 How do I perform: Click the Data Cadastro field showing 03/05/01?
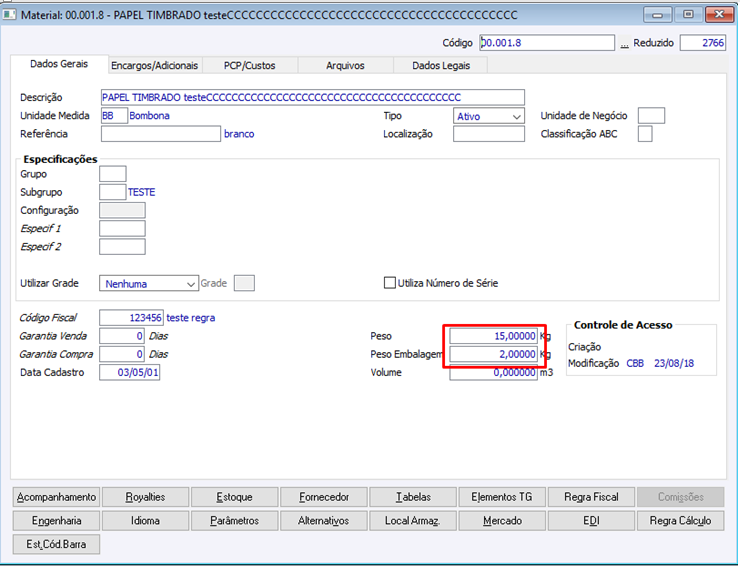pos(129,372)
